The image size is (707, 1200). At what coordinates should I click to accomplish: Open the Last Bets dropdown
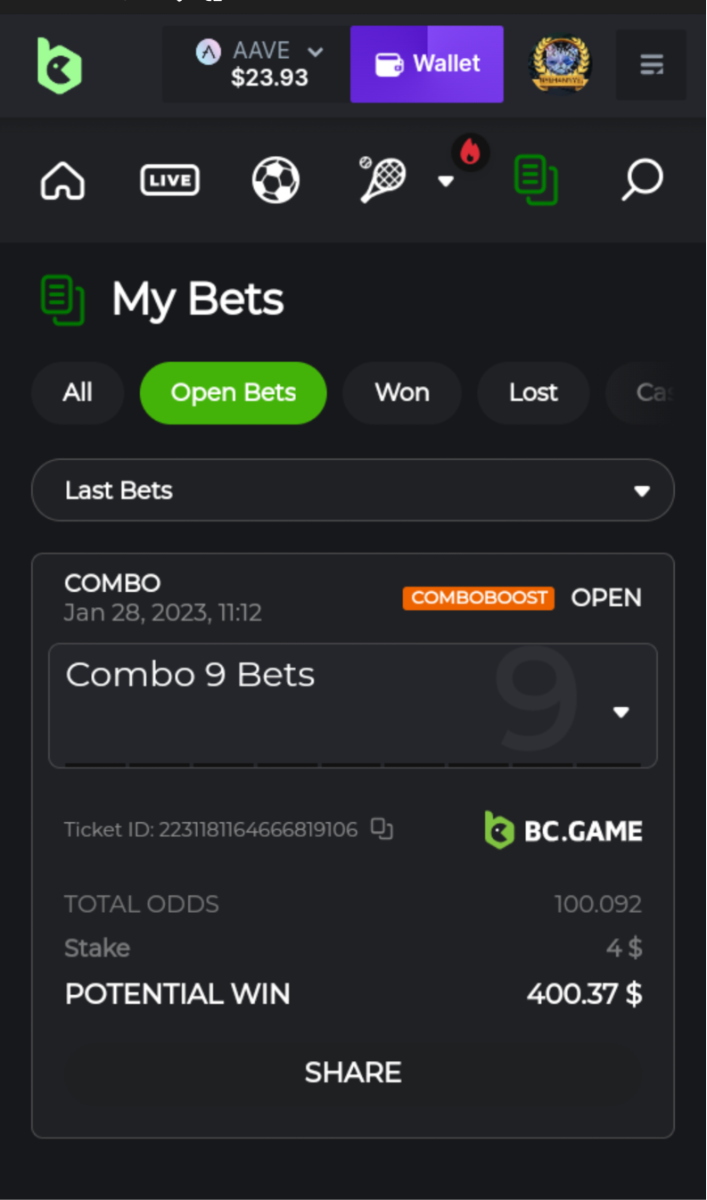point(353,490)
